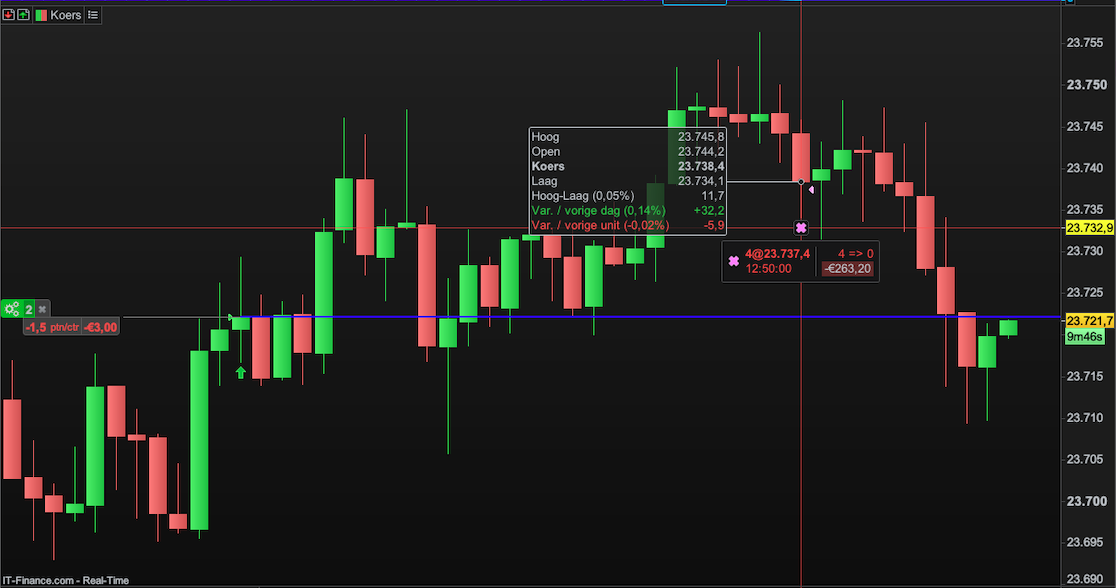Click the 12:50:00 trade time text
The image size is (1116, 588).
point(769,268)
